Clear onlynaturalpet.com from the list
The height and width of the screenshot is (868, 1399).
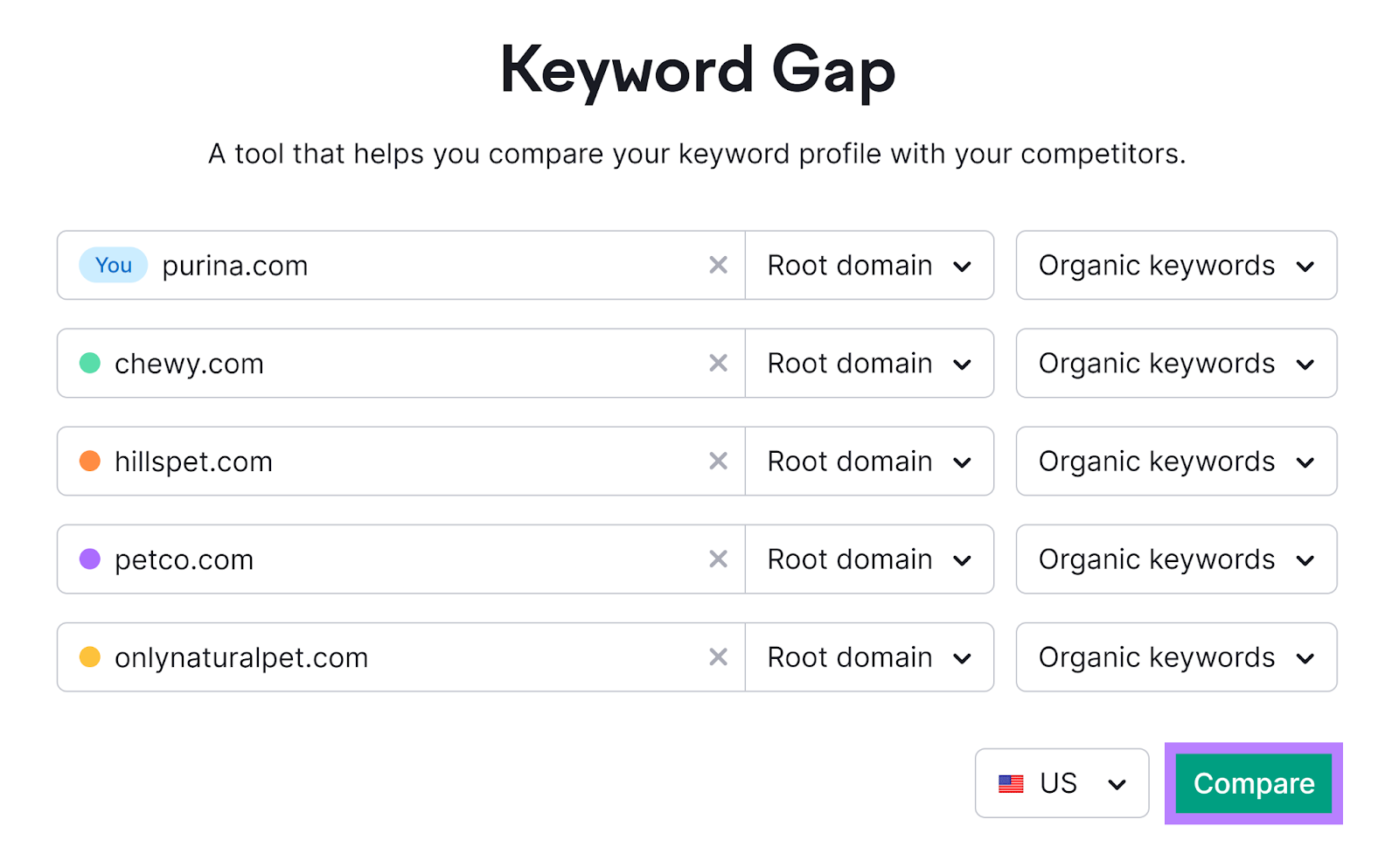[x=719, y=656]
